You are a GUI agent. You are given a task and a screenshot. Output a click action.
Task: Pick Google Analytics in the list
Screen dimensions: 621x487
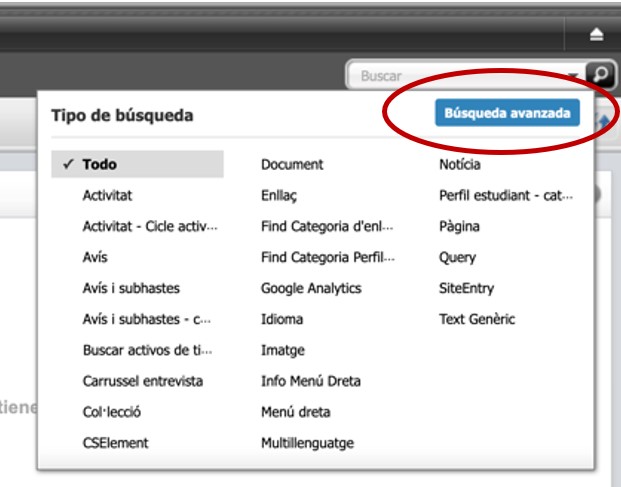[311, 288]
